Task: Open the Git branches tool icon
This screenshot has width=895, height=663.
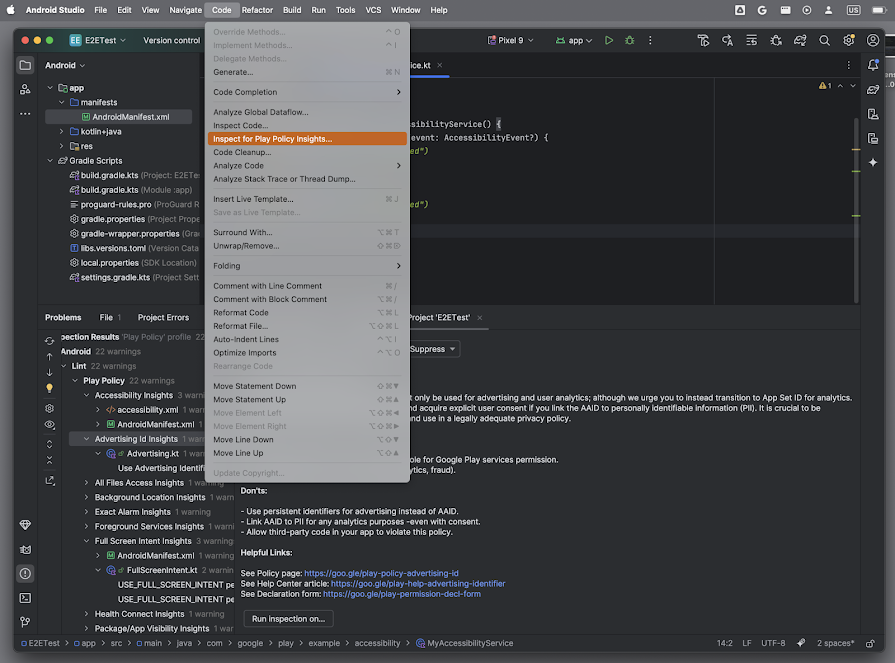Action: pyautogui.click(x=25, y=622)
